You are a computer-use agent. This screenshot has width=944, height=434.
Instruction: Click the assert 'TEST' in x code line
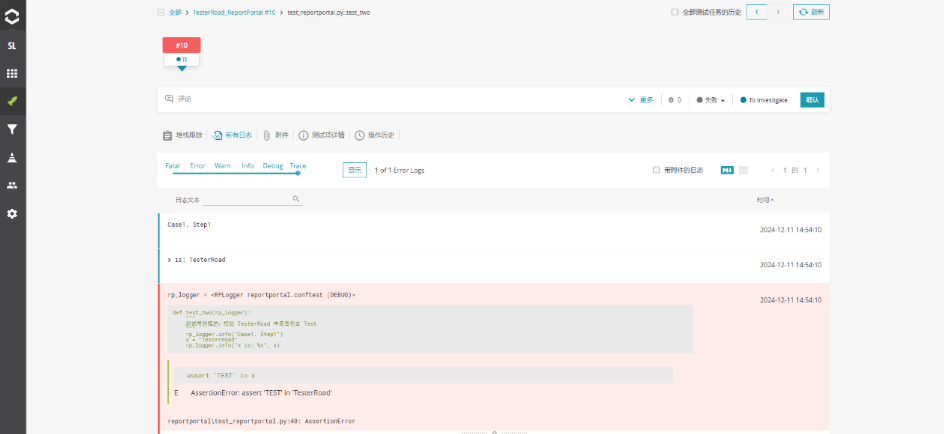[x=220, y=376]
